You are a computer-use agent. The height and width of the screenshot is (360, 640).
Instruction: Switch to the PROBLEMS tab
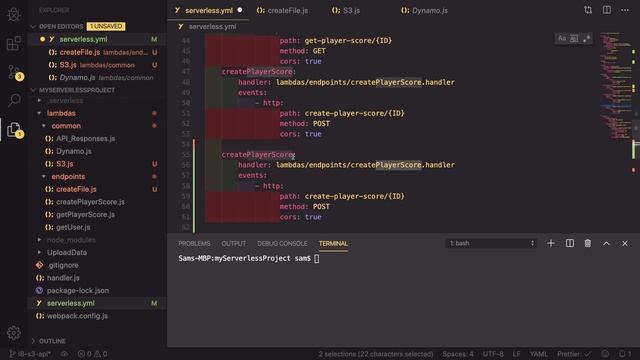click(194, 243)
